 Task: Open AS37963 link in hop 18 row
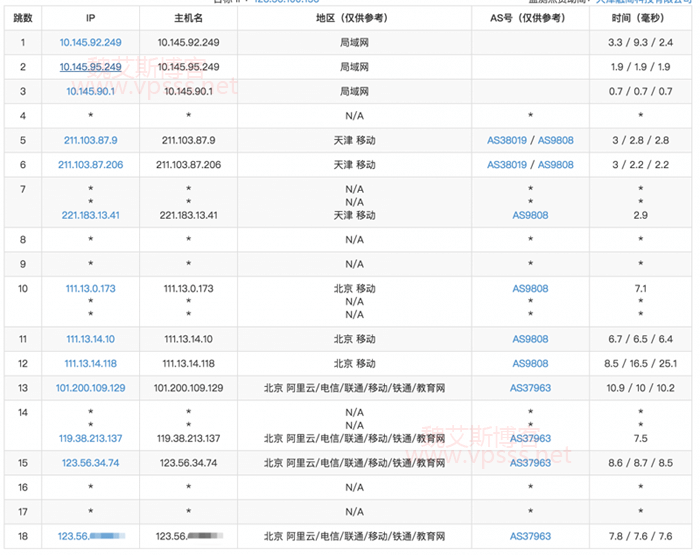tap(530, 537)
